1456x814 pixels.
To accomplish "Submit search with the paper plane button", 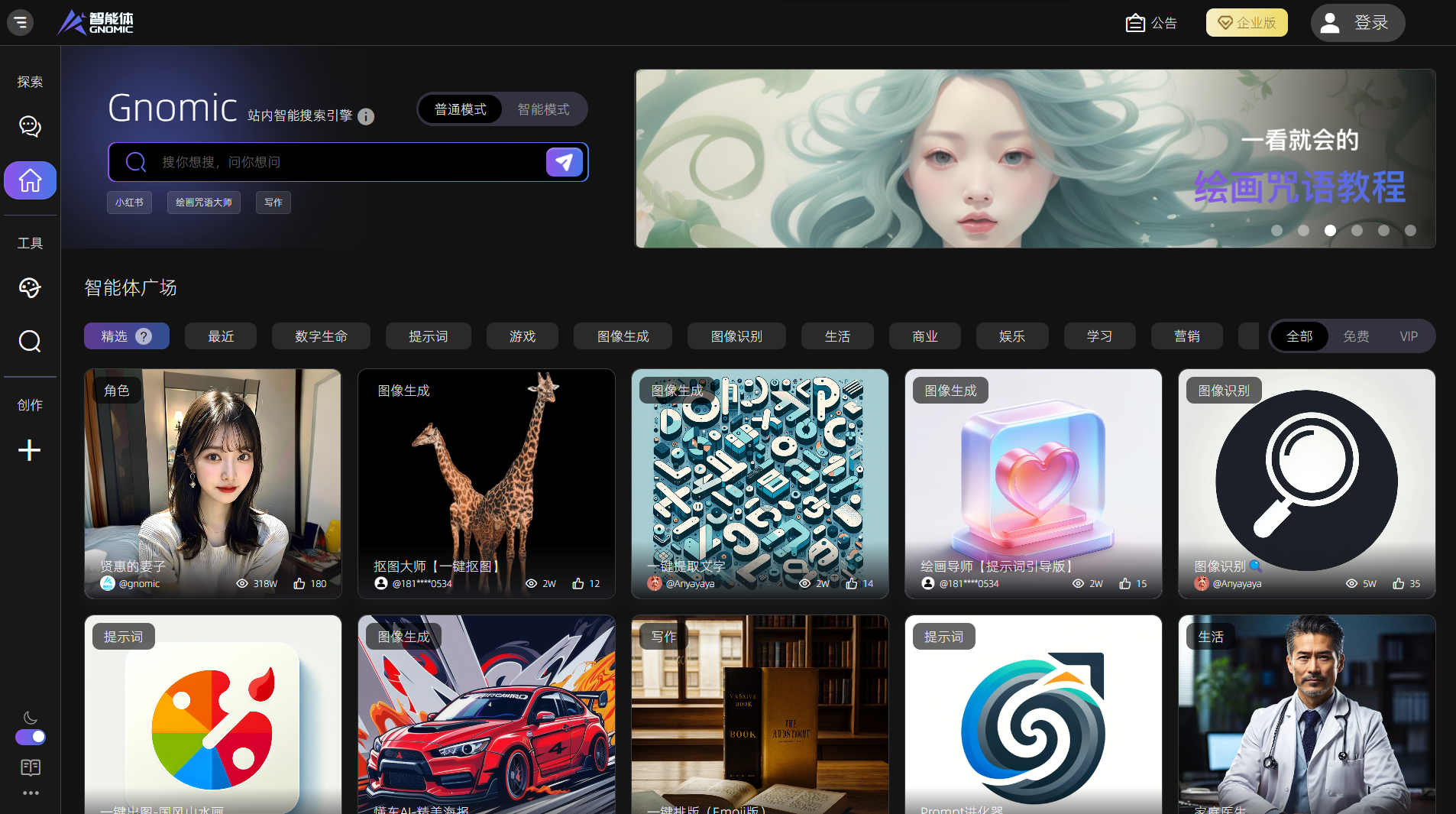I will [x=564, y=162].
